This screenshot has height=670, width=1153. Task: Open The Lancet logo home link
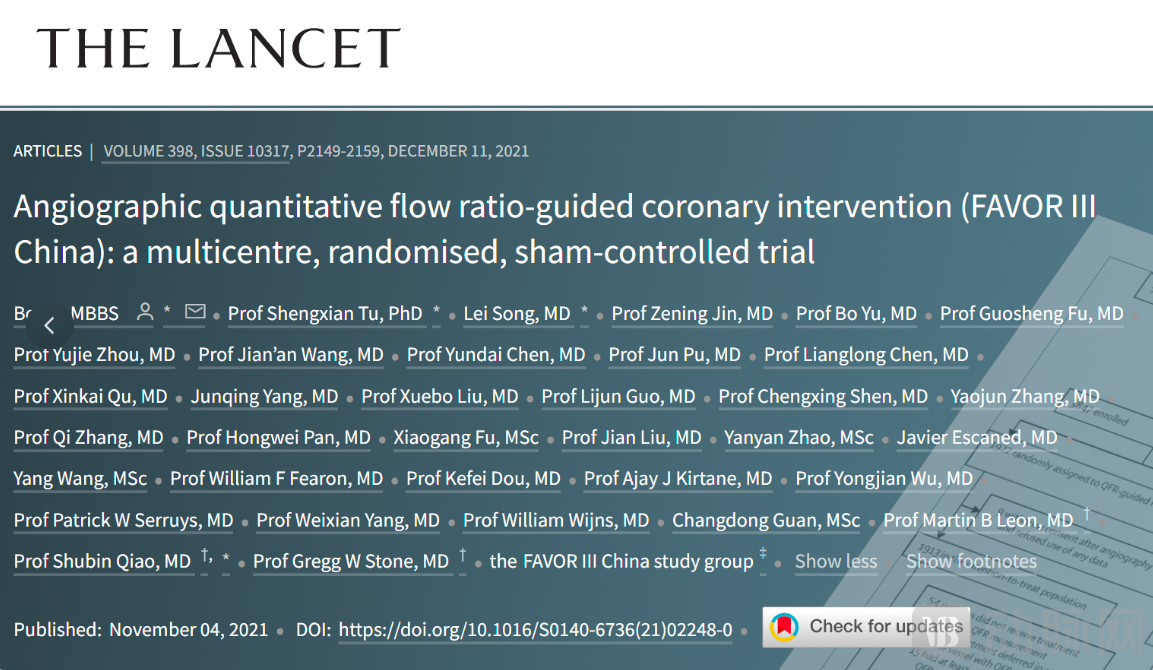coord(218,49)
